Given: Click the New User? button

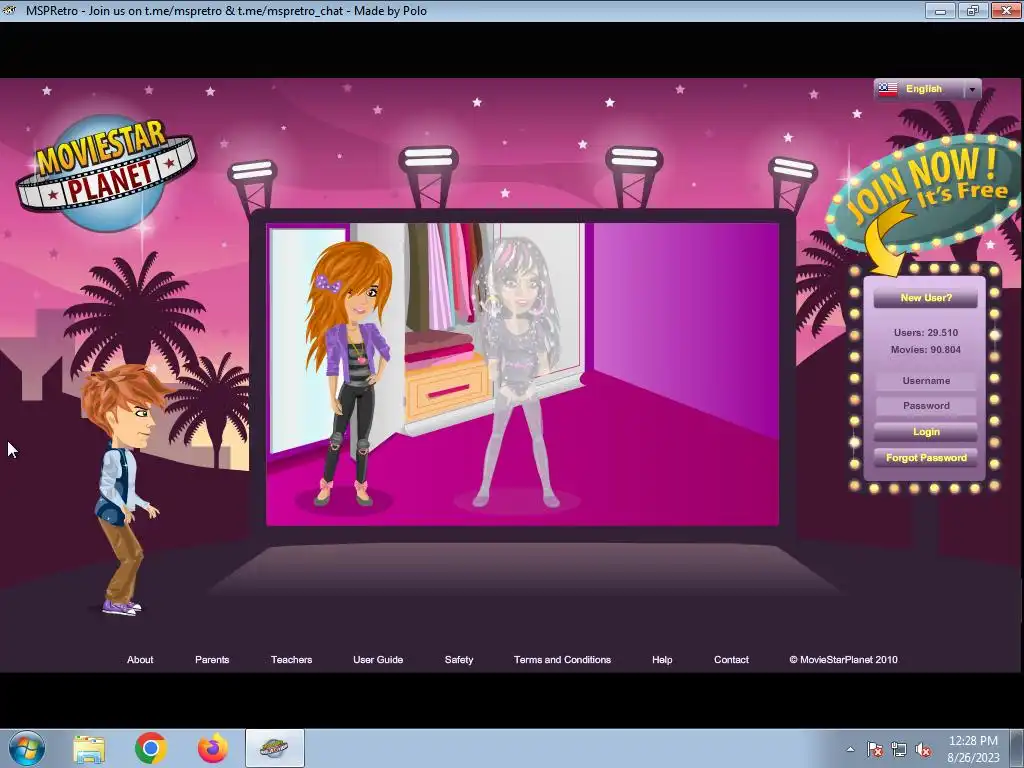Looking at the screenshot, I should click(925, 298).
